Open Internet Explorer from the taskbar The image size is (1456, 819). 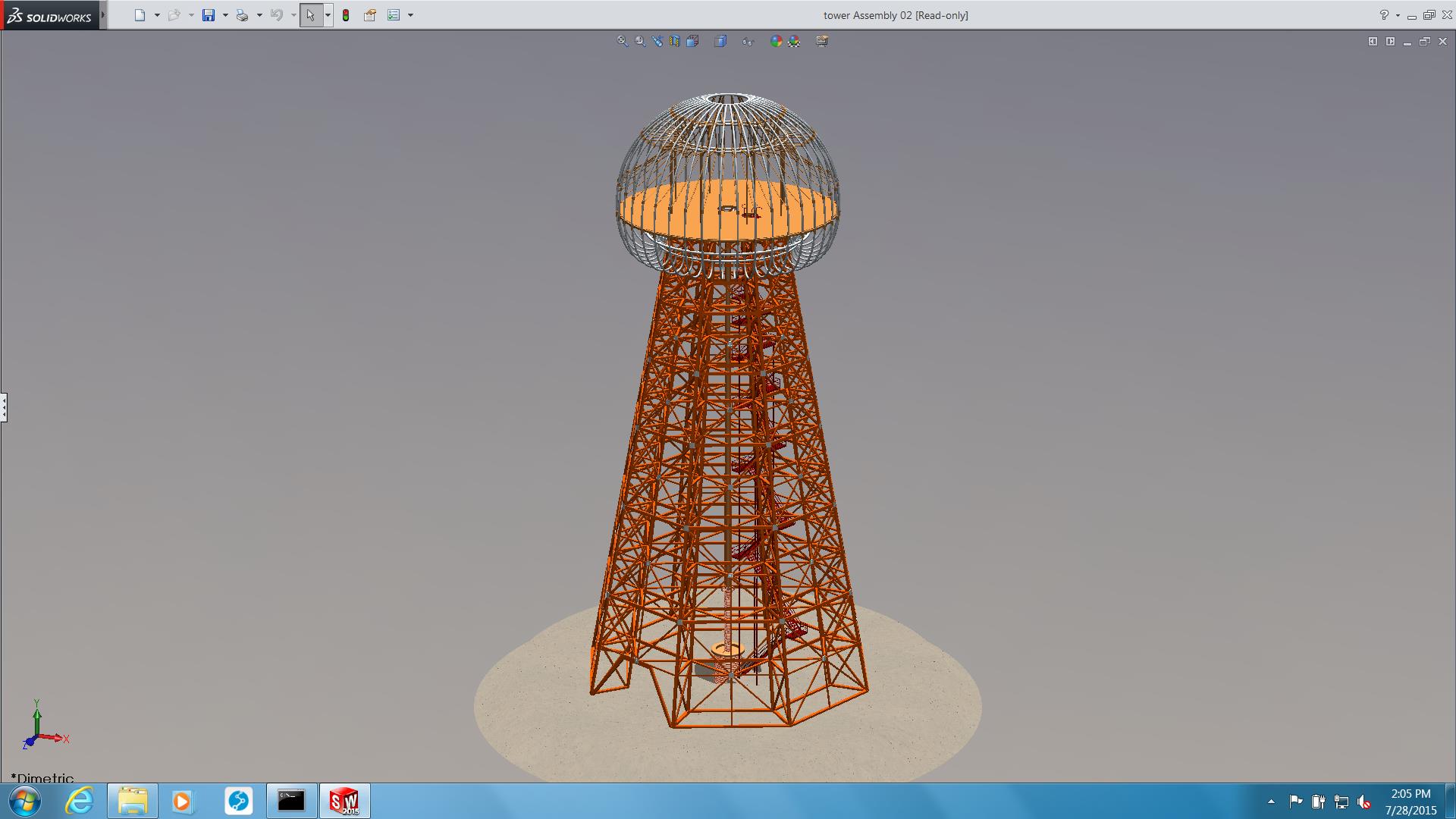(x=80, y=801)
